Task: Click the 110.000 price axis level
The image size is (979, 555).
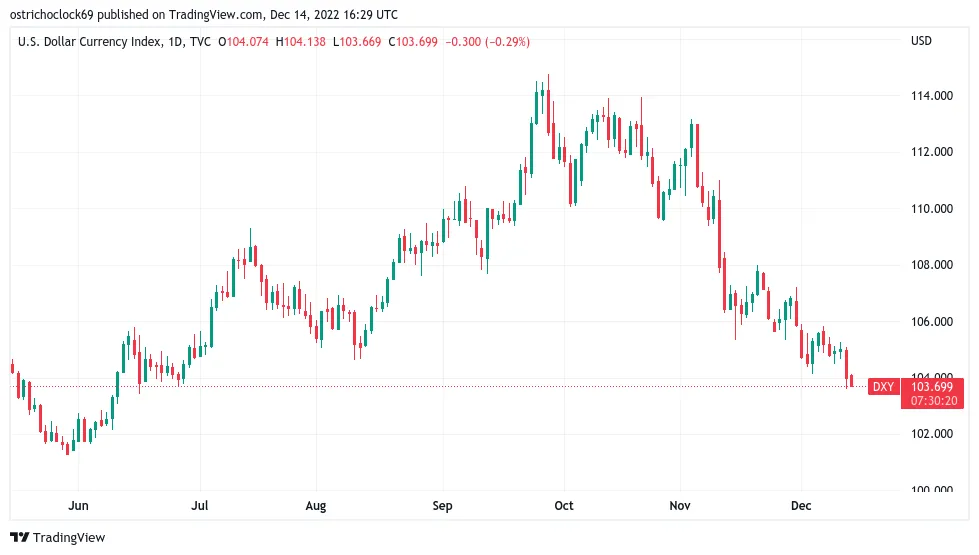Action: coord(932,209)
